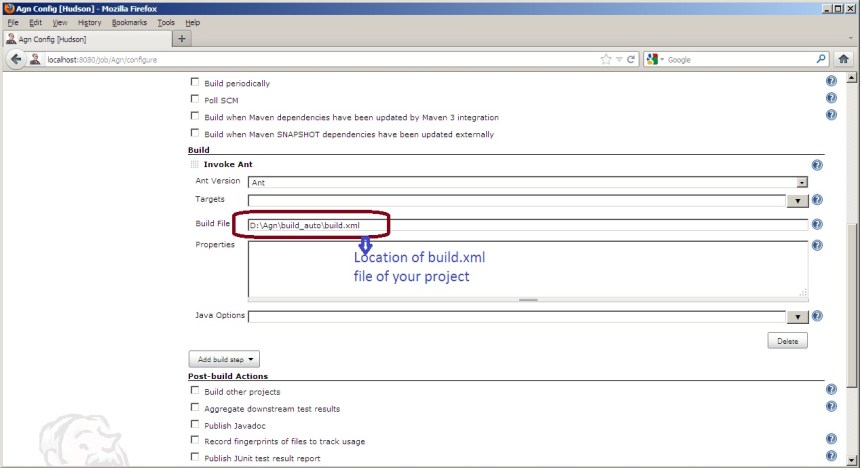The height and width of the screenshot is (468, 860).
Task: Go to Firefox home page
Action: click(x=844, y=59)
